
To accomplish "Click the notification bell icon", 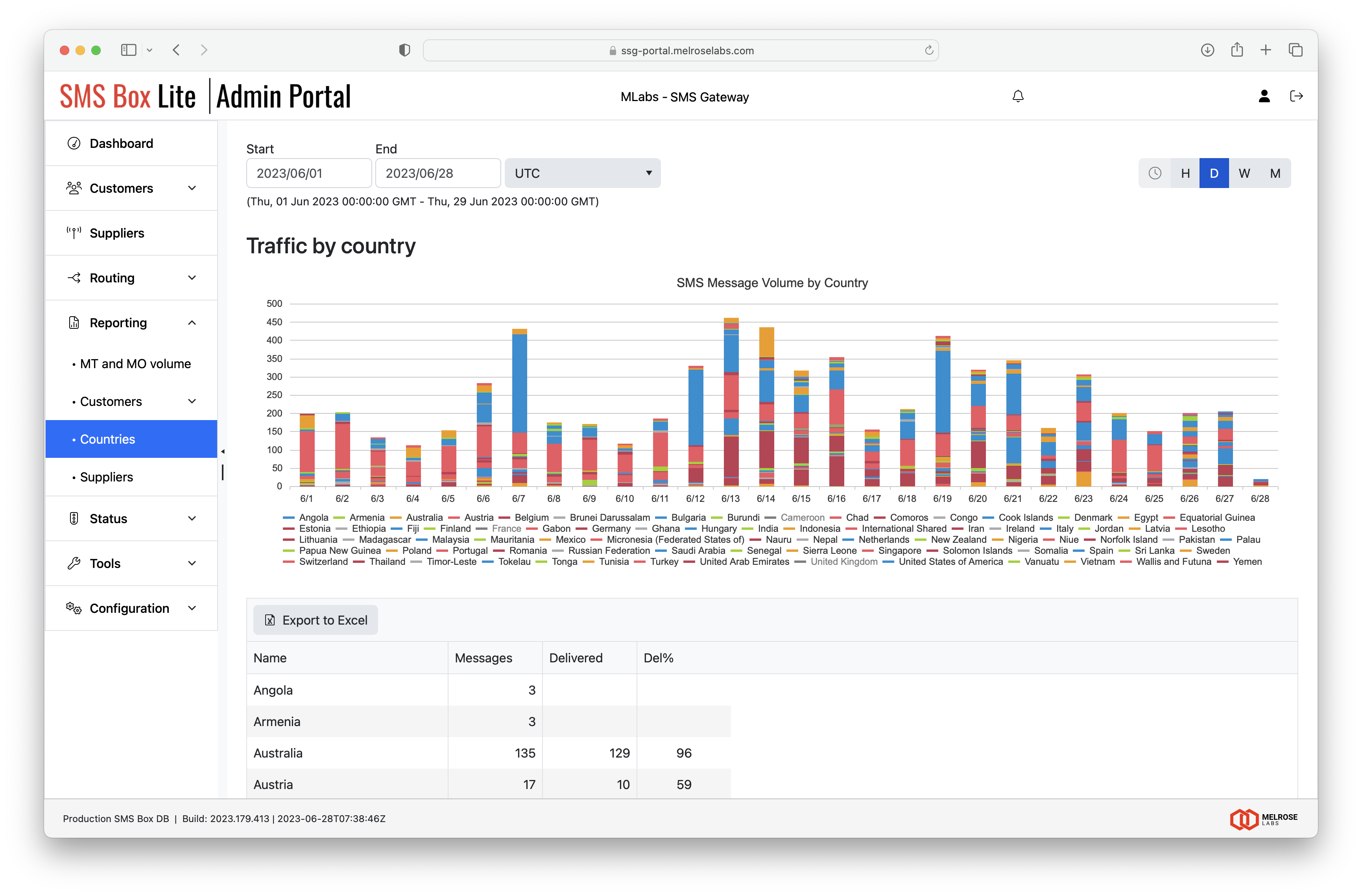I will pos(1017,96).
